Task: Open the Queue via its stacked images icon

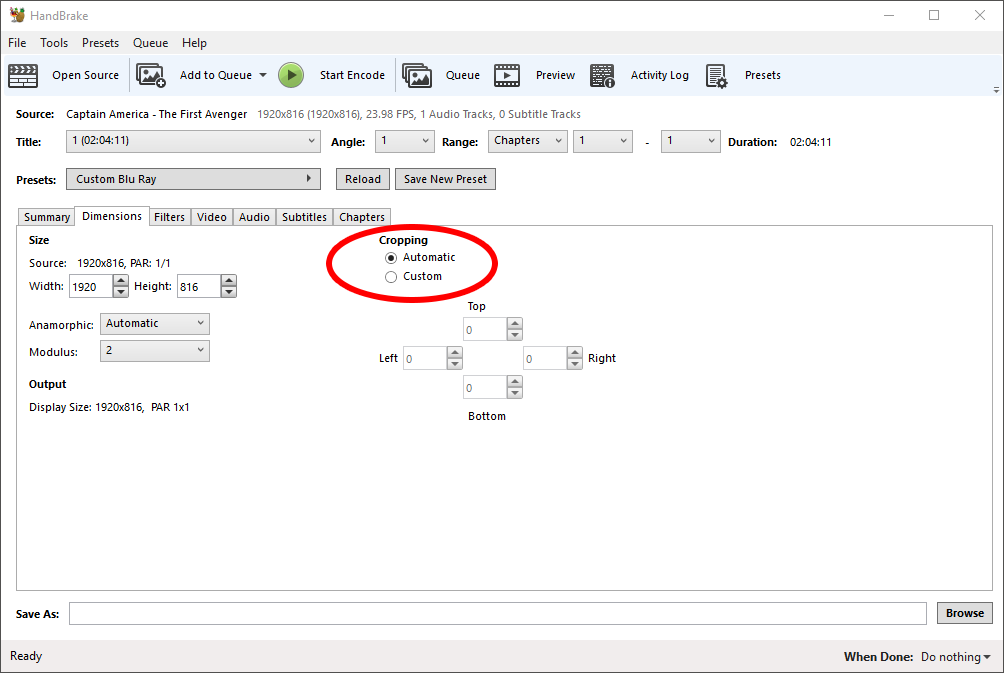Action: [417, 76]
